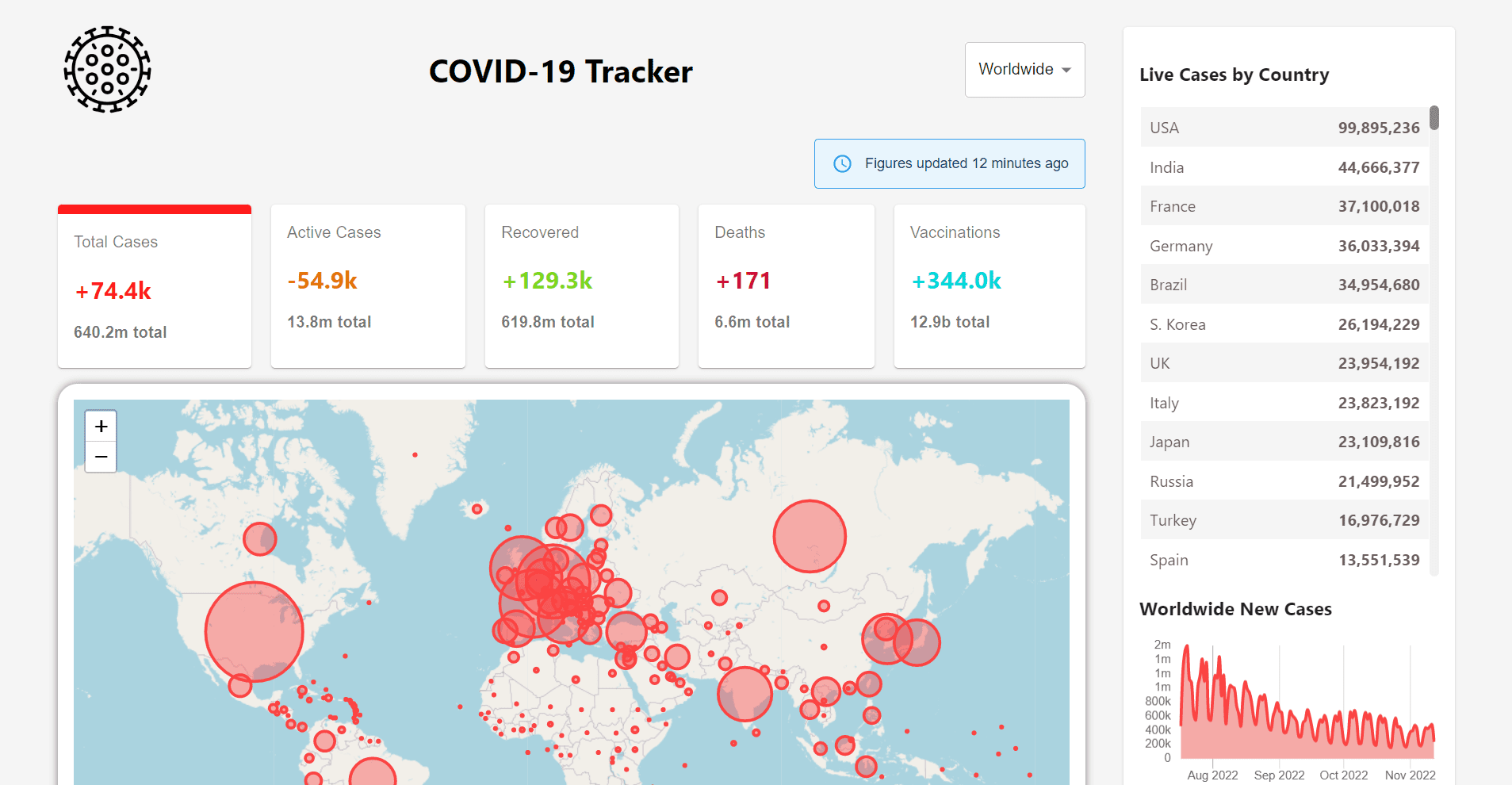
Task: Select the Active Cases card
Action: pos(368,286)
